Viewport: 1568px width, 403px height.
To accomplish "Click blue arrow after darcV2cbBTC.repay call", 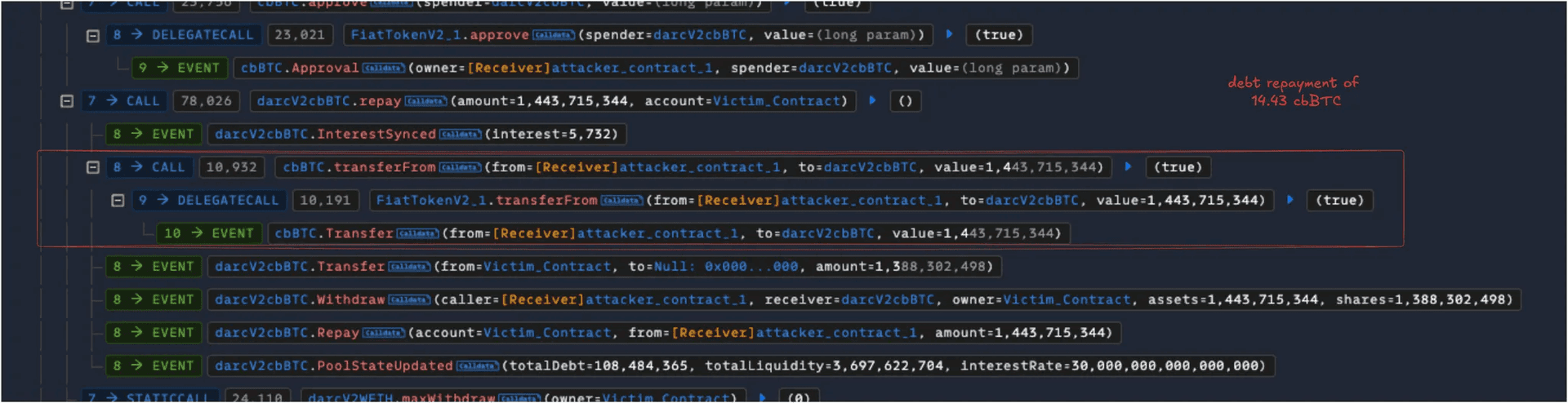I will pyautogui.click(x=872, y=100).
